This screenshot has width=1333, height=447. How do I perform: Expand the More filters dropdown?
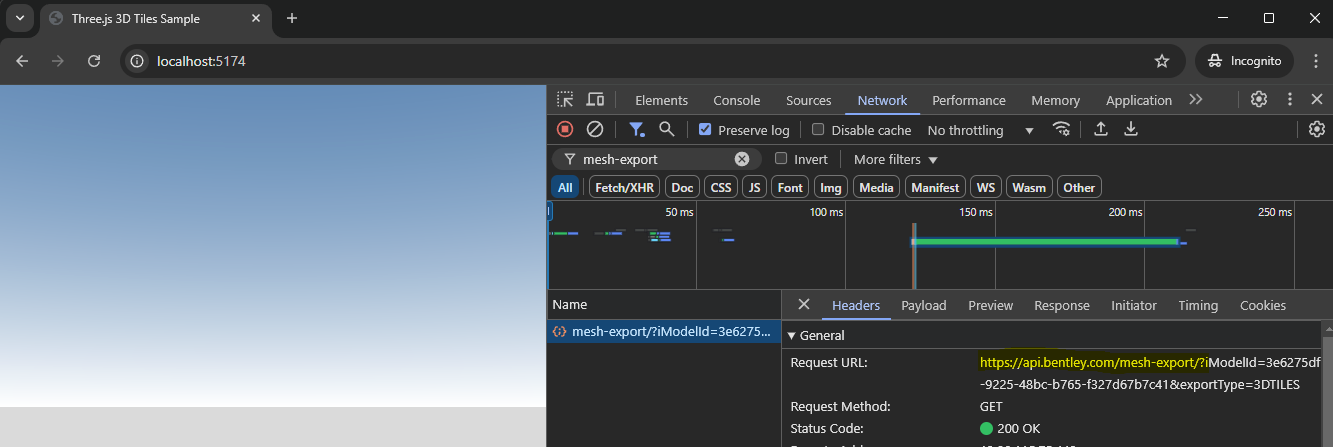pyautogui.click(x=895, y=159)
